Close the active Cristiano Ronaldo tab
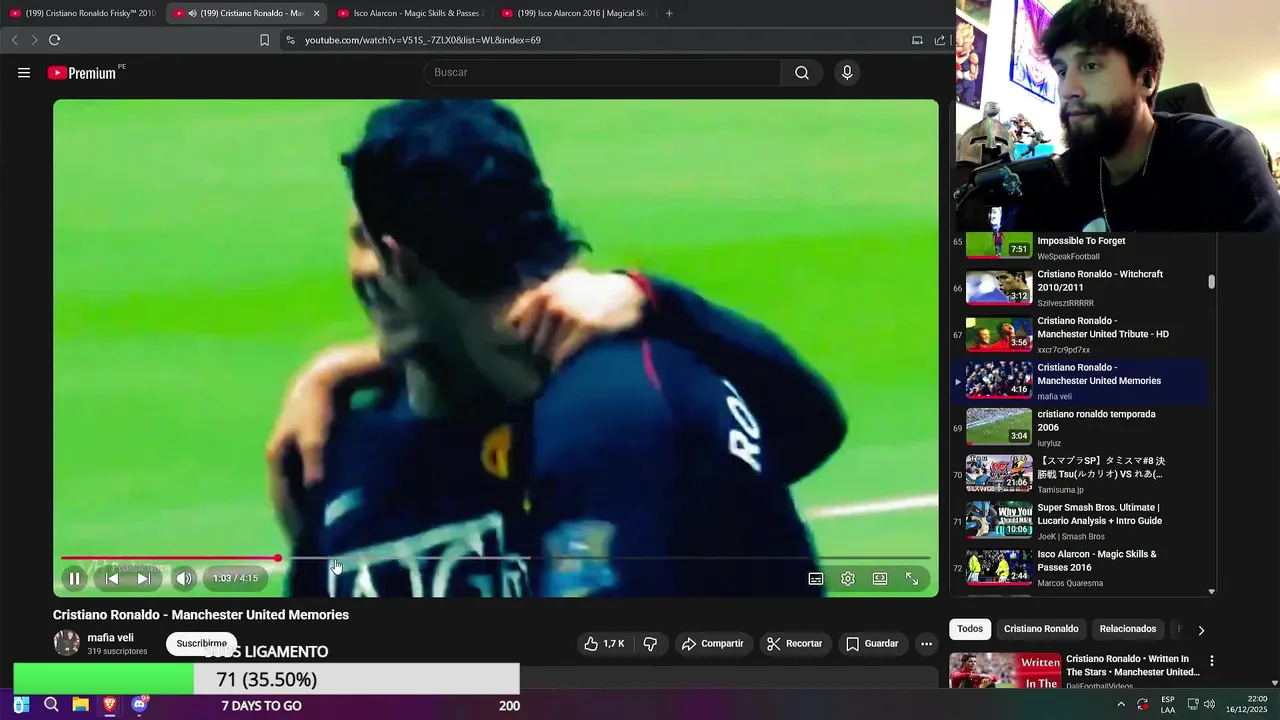This screenshot has height=720, width=1280. pyautogui.click(x=317, y=13)
